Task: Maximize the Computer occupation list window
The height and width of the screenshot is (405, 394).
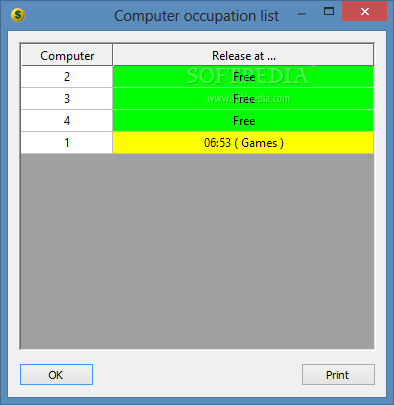Action: [x=329, y=12]
